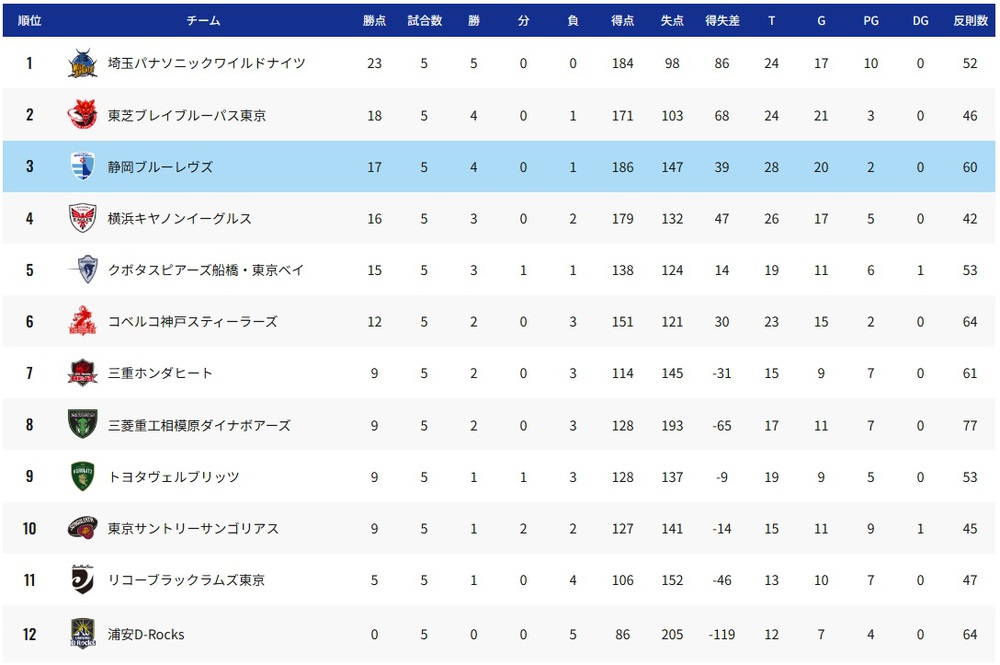The image size is (1000, 665).
Task: Click the Mitsubishi Dynaboars green logo
Action: point(82,425)
